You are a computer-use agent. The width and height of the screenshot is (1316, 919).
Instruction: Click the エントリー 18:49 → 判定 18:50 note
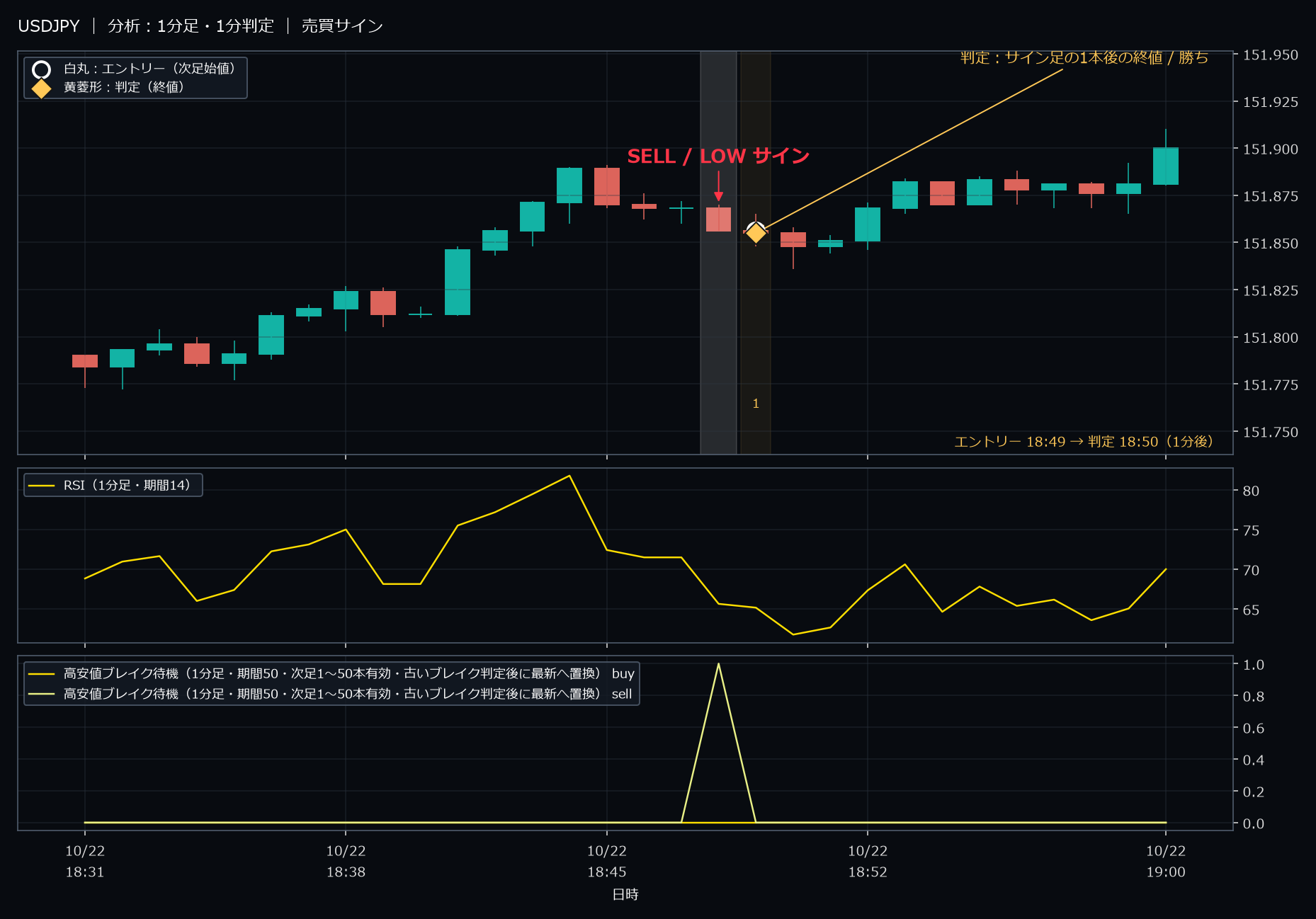pos(1084,442)
